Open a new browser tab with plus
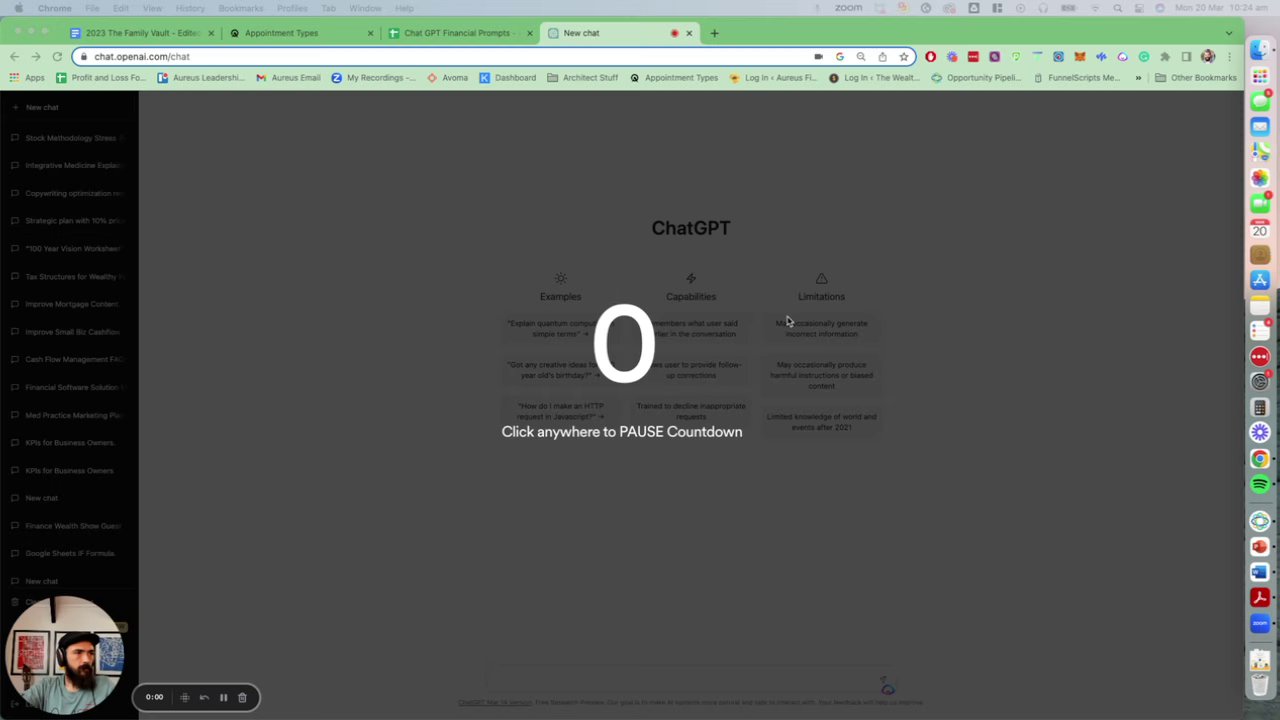1280x720 pixels. click(x=714, y=33)
